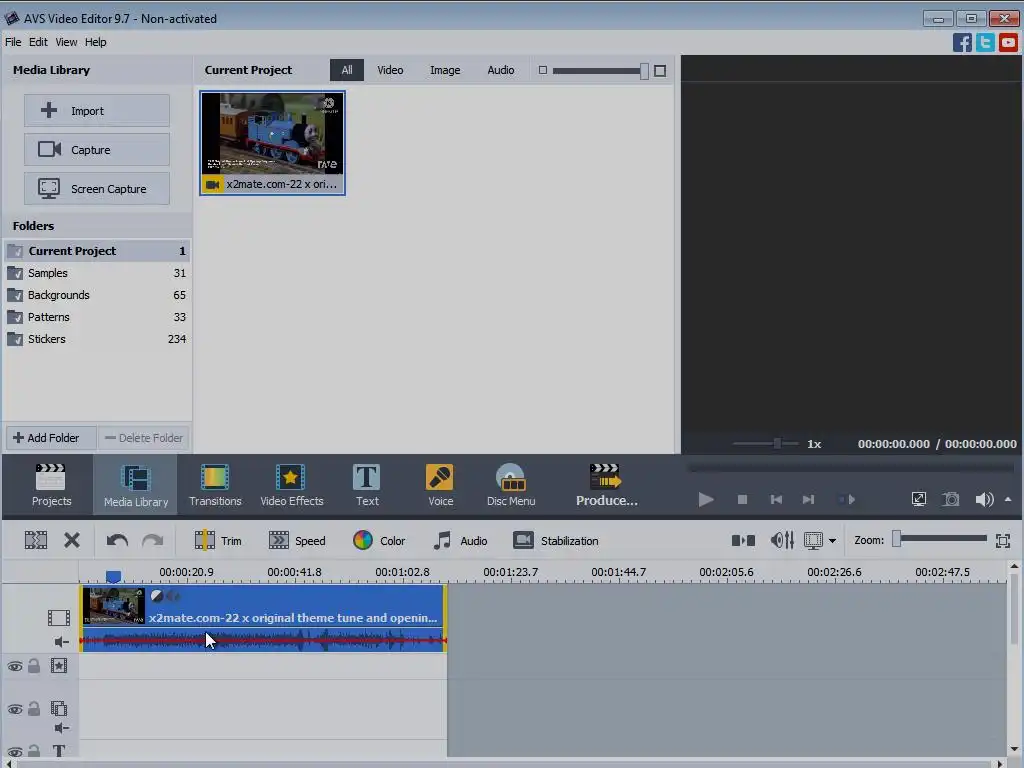
Task: Open the Edit menu
Action: (38, 42)
